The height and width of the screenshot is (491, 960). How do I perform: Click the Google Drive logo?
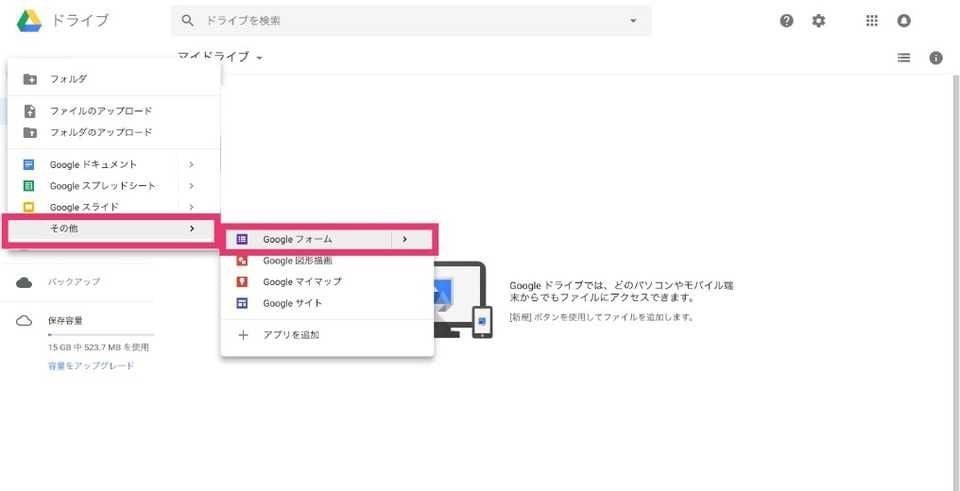coord(29,20)
